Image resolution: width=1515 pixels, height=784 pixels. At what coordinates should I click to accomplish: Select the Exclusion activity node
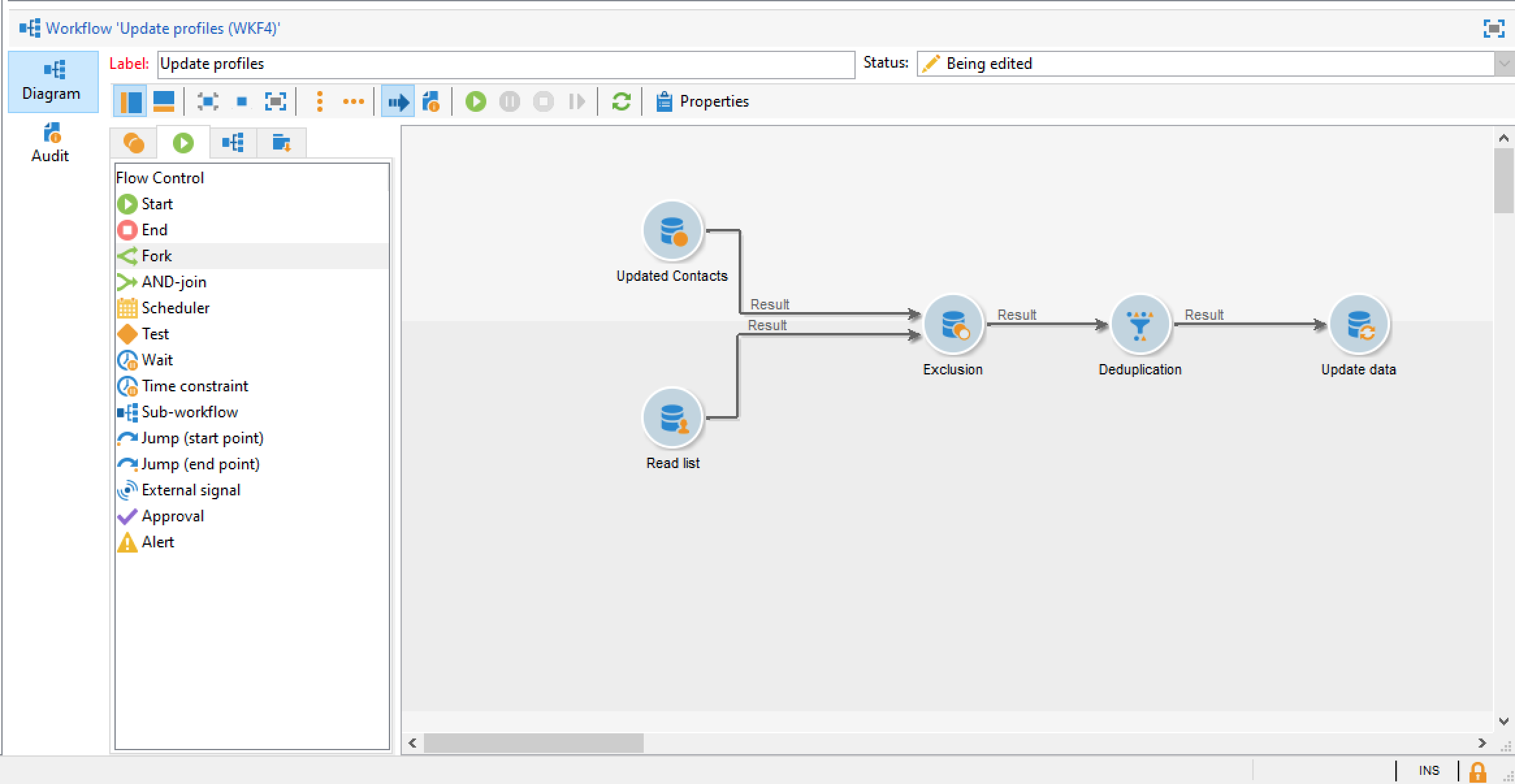(953, 324)
